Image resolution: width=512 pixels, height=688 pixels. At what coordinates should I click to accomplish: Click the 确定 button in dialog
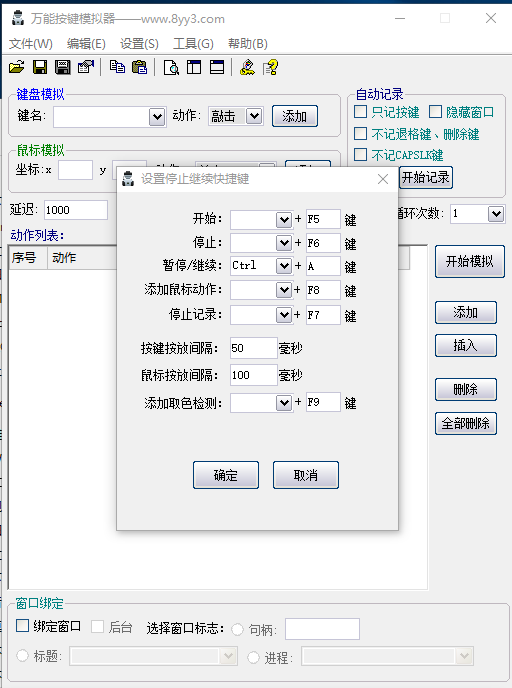pos(226,475)
